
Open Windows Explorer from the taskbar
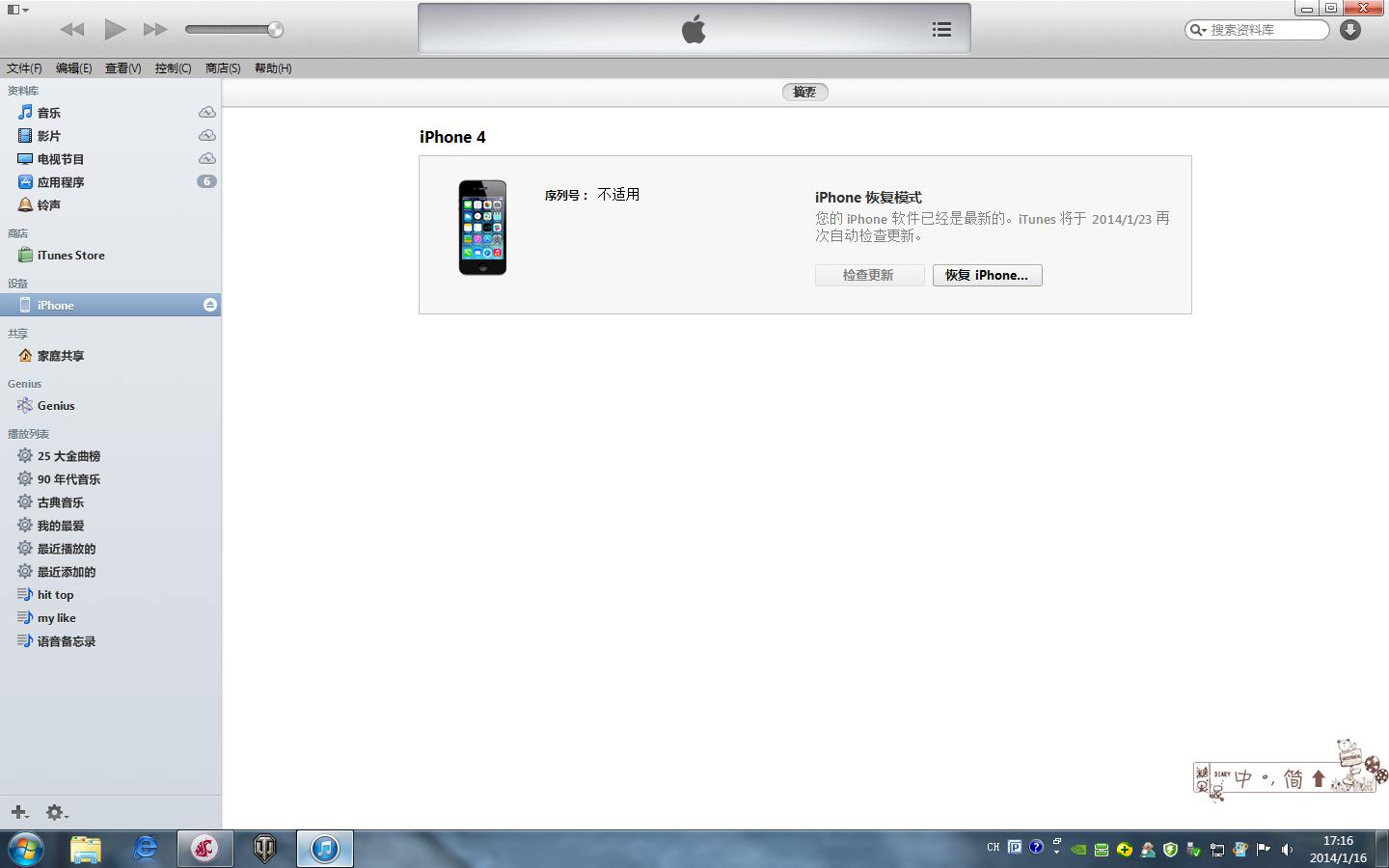pos(86,849)
